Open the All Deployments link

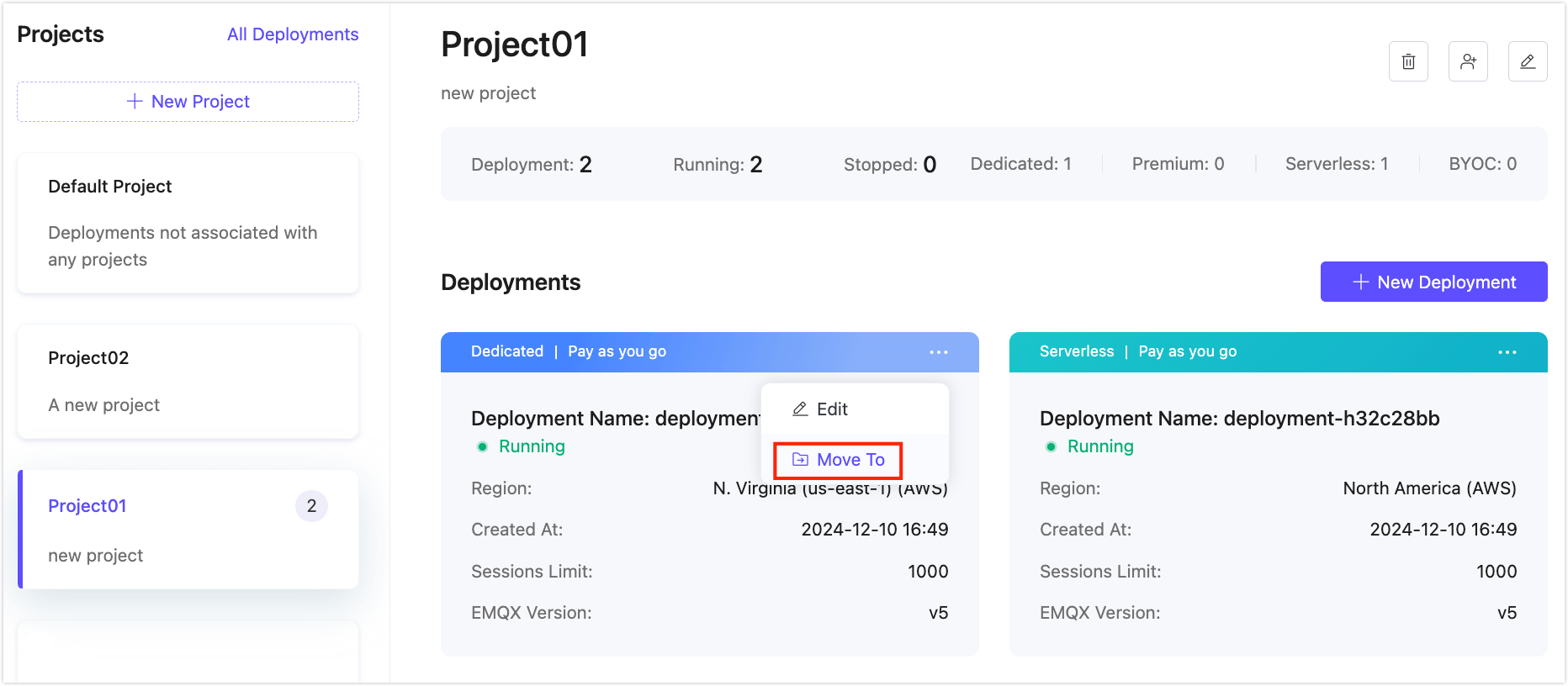pos(293,34)
